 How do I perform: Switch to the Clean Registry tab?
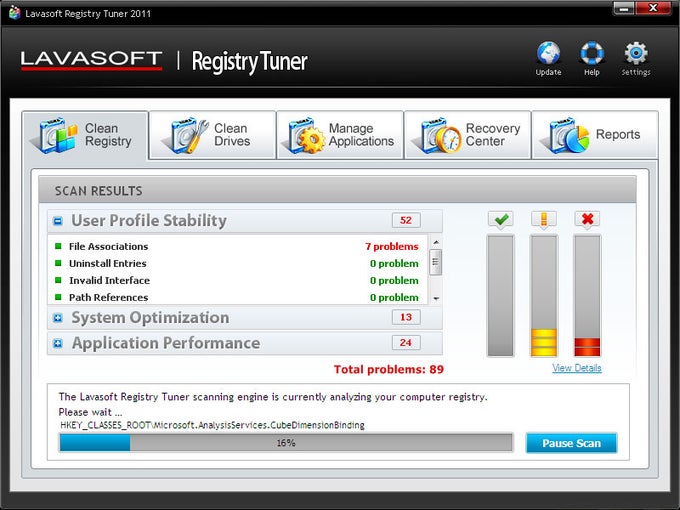point(85,135)
